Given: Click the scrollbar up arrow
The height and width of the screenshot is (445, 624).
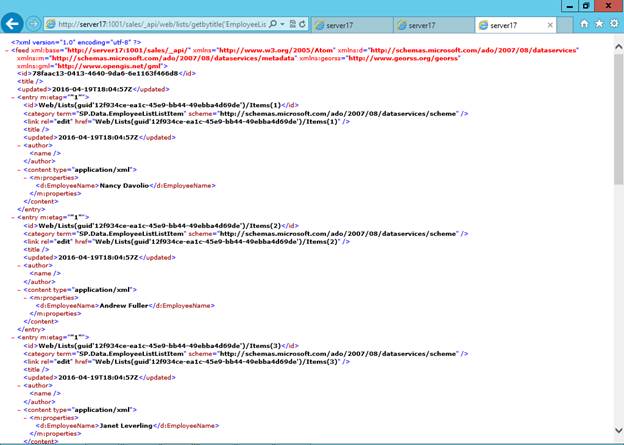Looking at the screenshot, I should (x=618, y=47).
